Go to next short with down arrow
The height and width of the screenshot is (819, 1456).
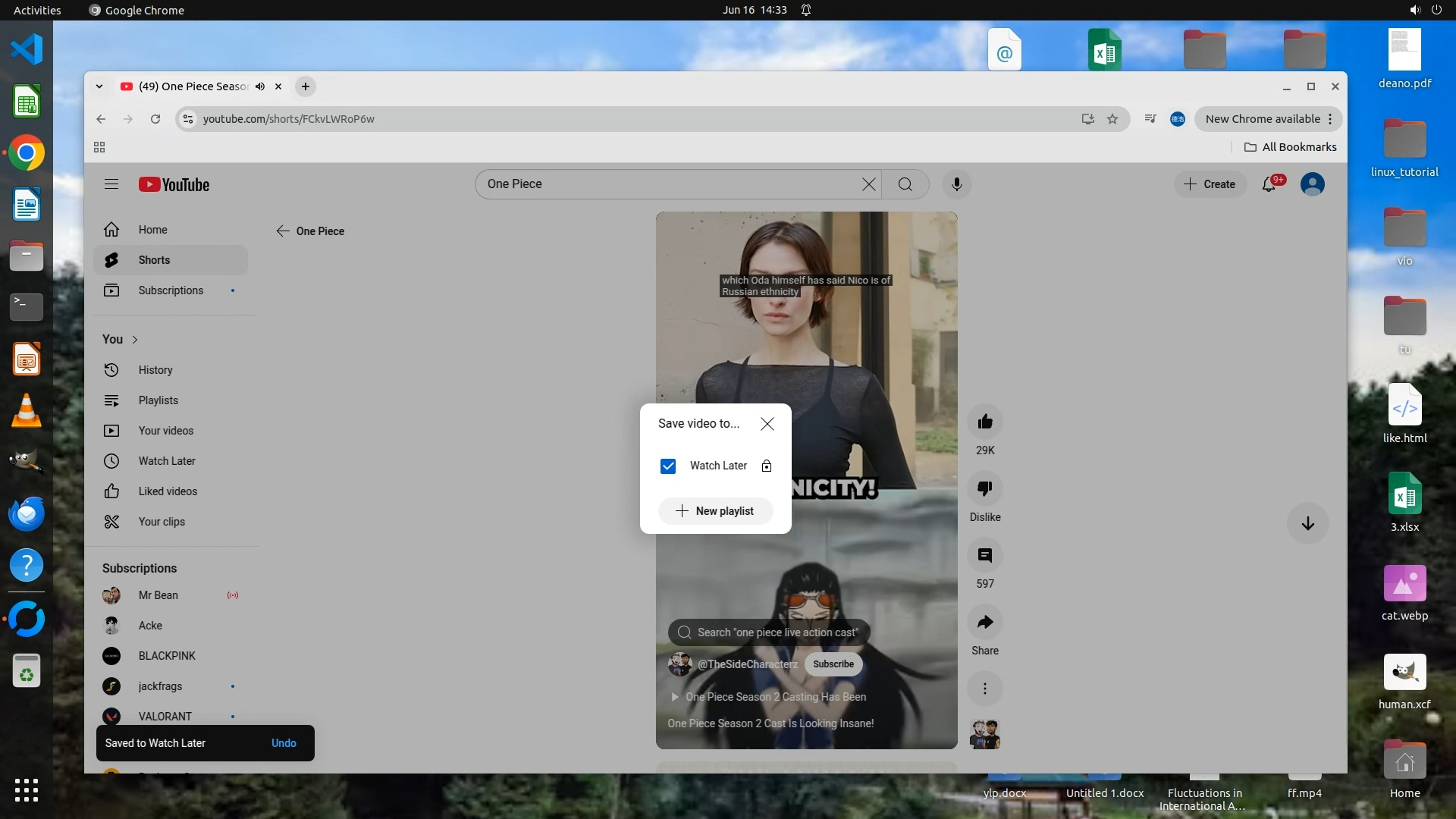(1307, 523)
